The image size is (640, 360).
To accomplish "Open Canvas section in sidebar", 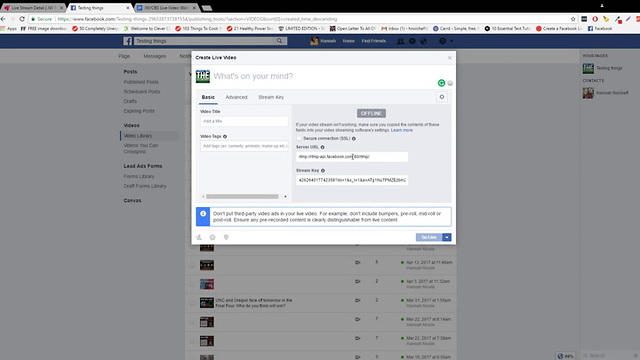I will click(x=132, y=200).
